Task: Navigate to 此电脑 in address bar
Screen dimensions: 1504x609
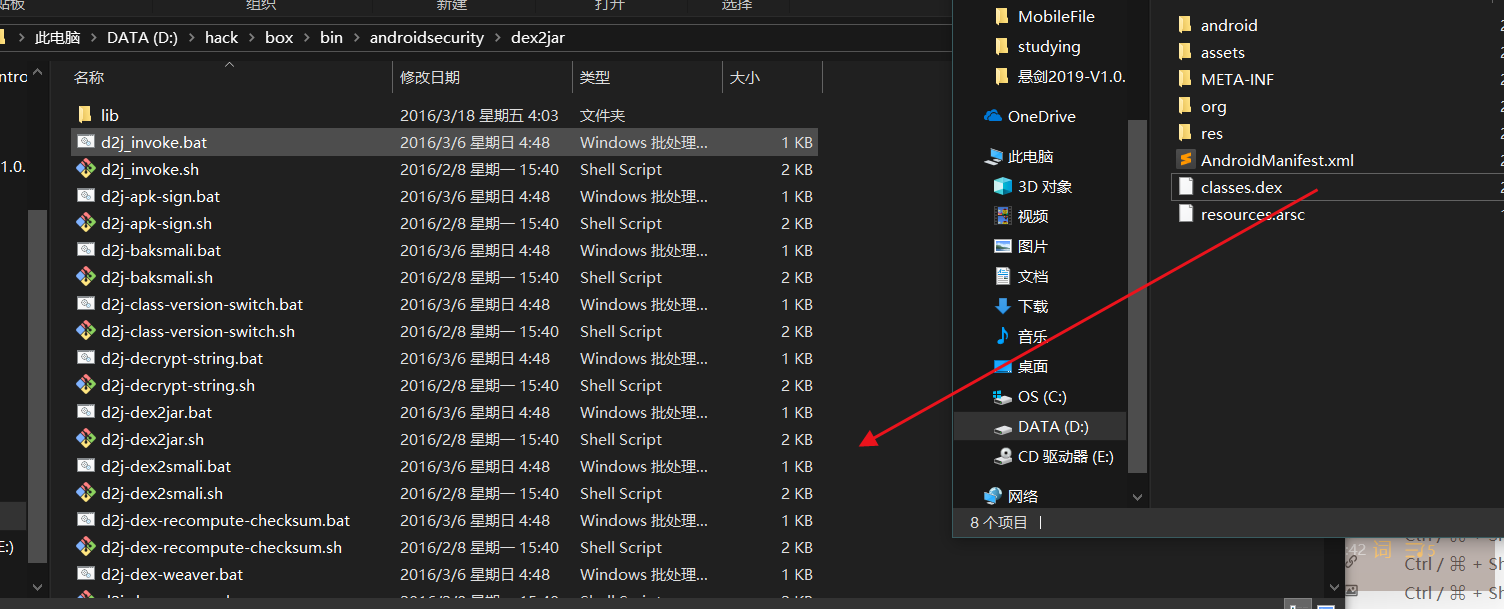Action: [x=57, y=37]
